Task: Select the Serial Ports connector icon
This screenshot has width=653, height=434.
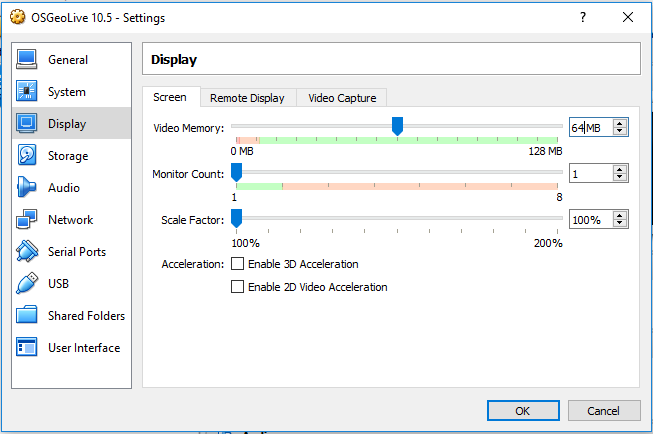Action: click(27, 251)
